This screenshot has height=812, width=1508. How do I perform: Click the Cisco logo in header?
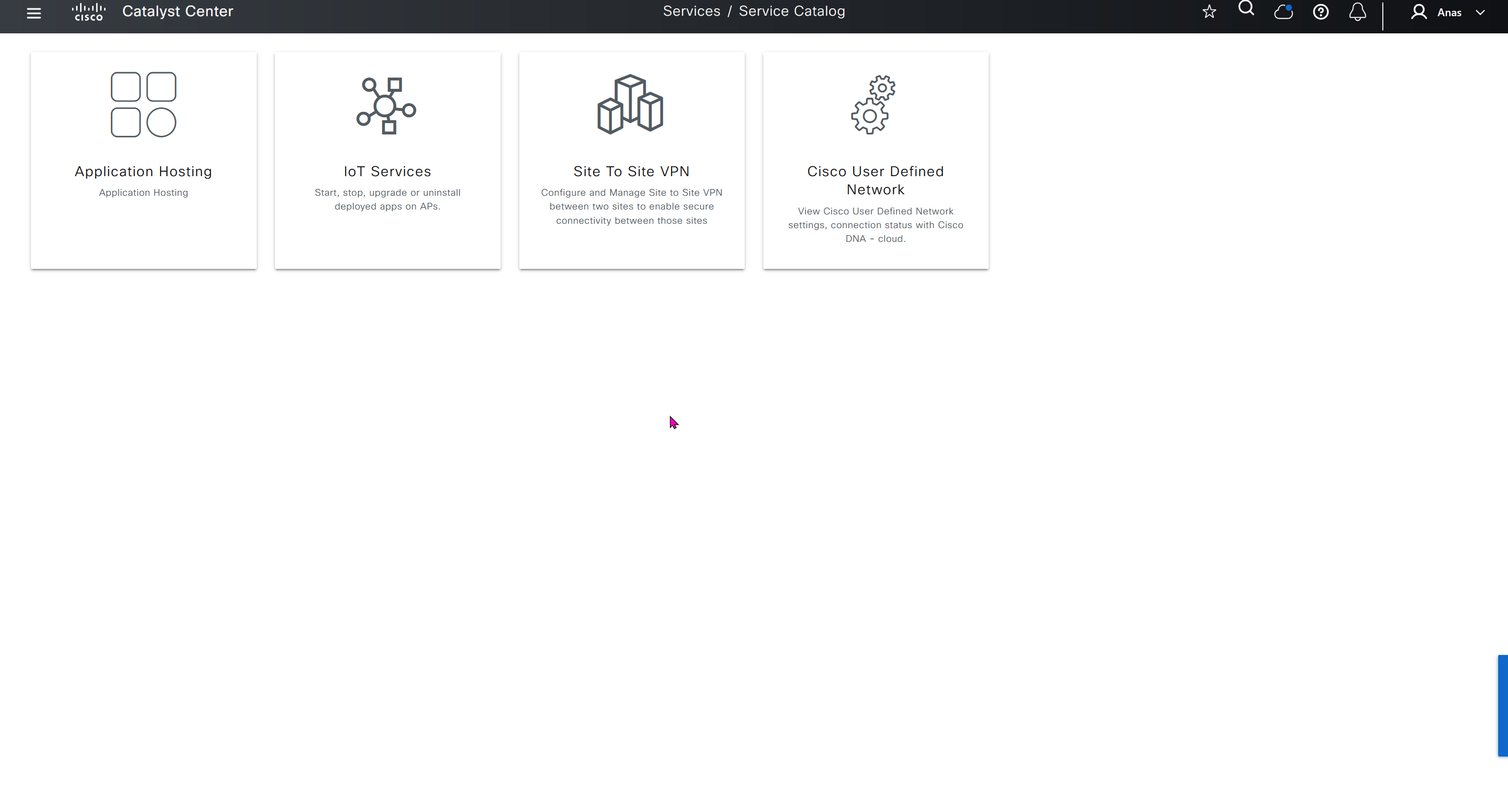click(x=88, y=12)
